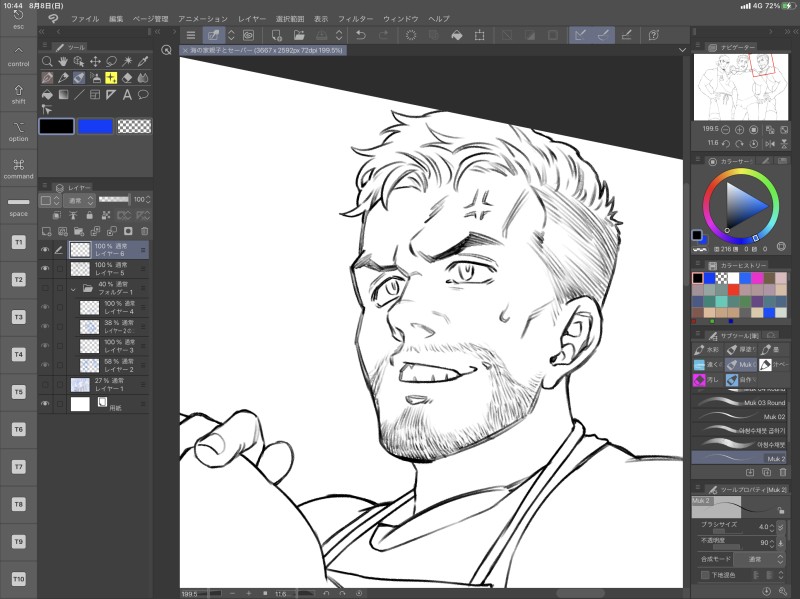
Task: Tap the T1 shortcut key
Action: pyautogui.click(x=18, y=242)
